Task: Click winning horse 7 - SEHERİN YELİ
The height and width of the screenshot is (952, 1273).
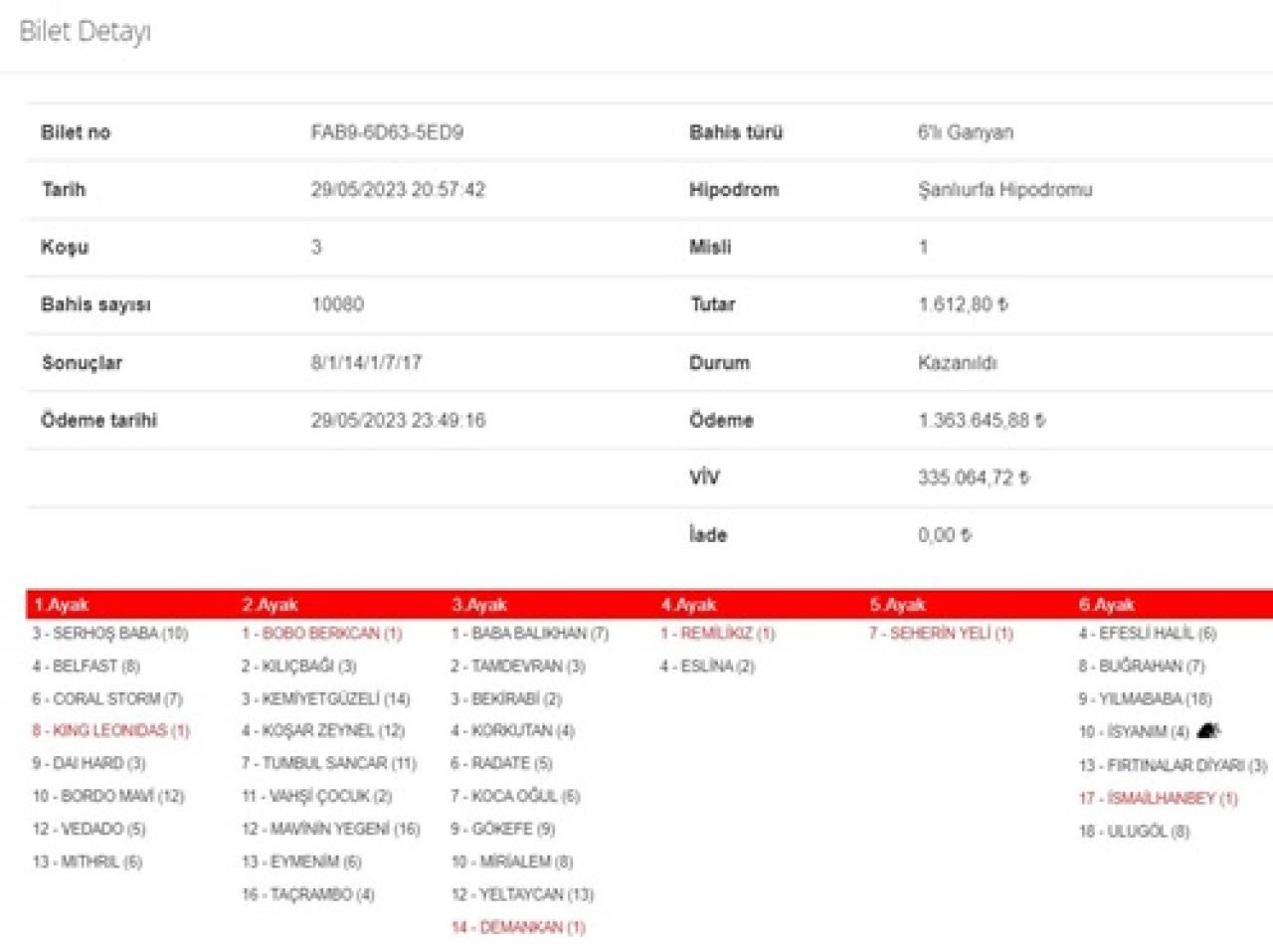Action: coord(941,634)
